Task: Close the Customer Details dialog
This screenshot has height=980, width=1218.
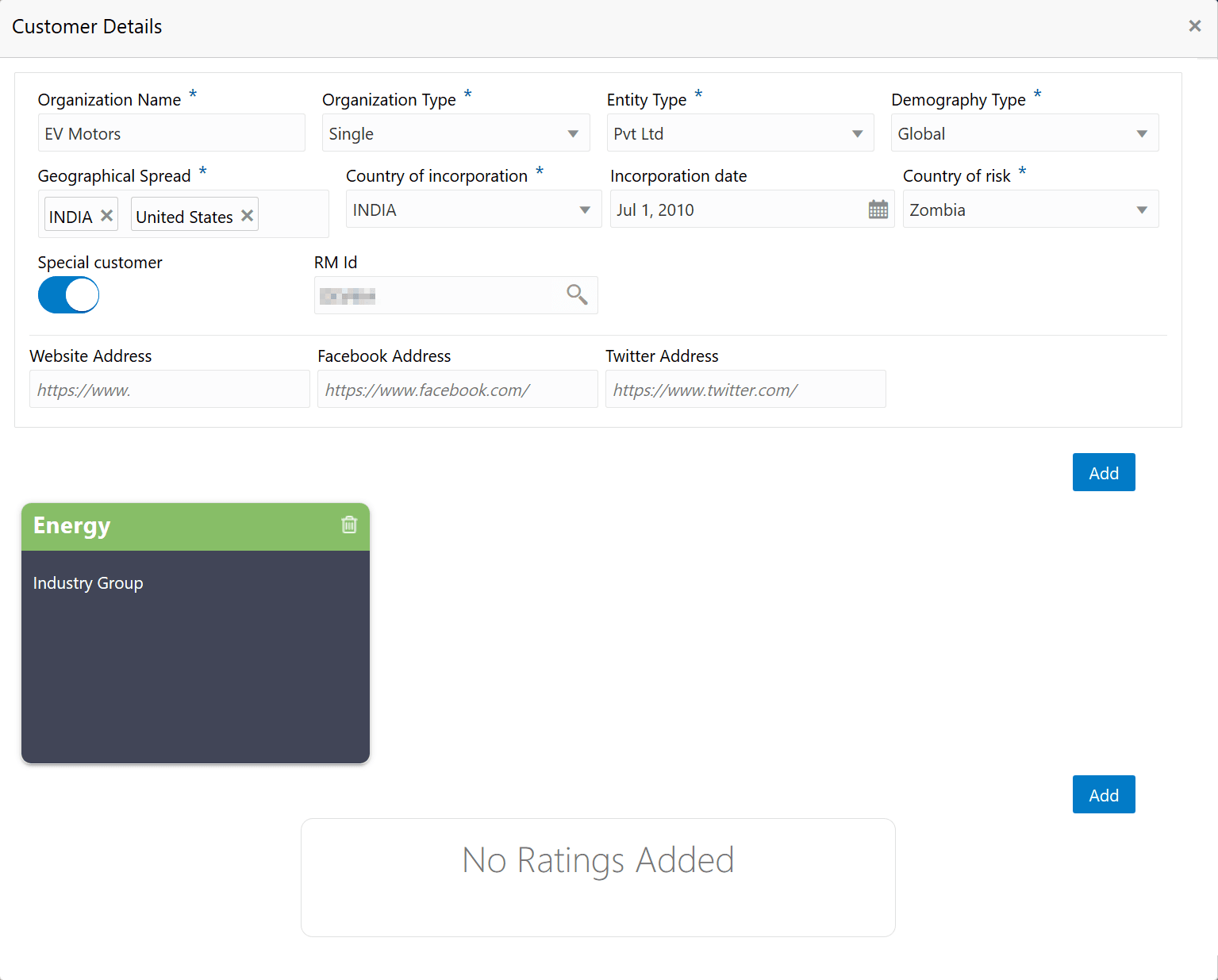Action: (x=1194, y=26)
